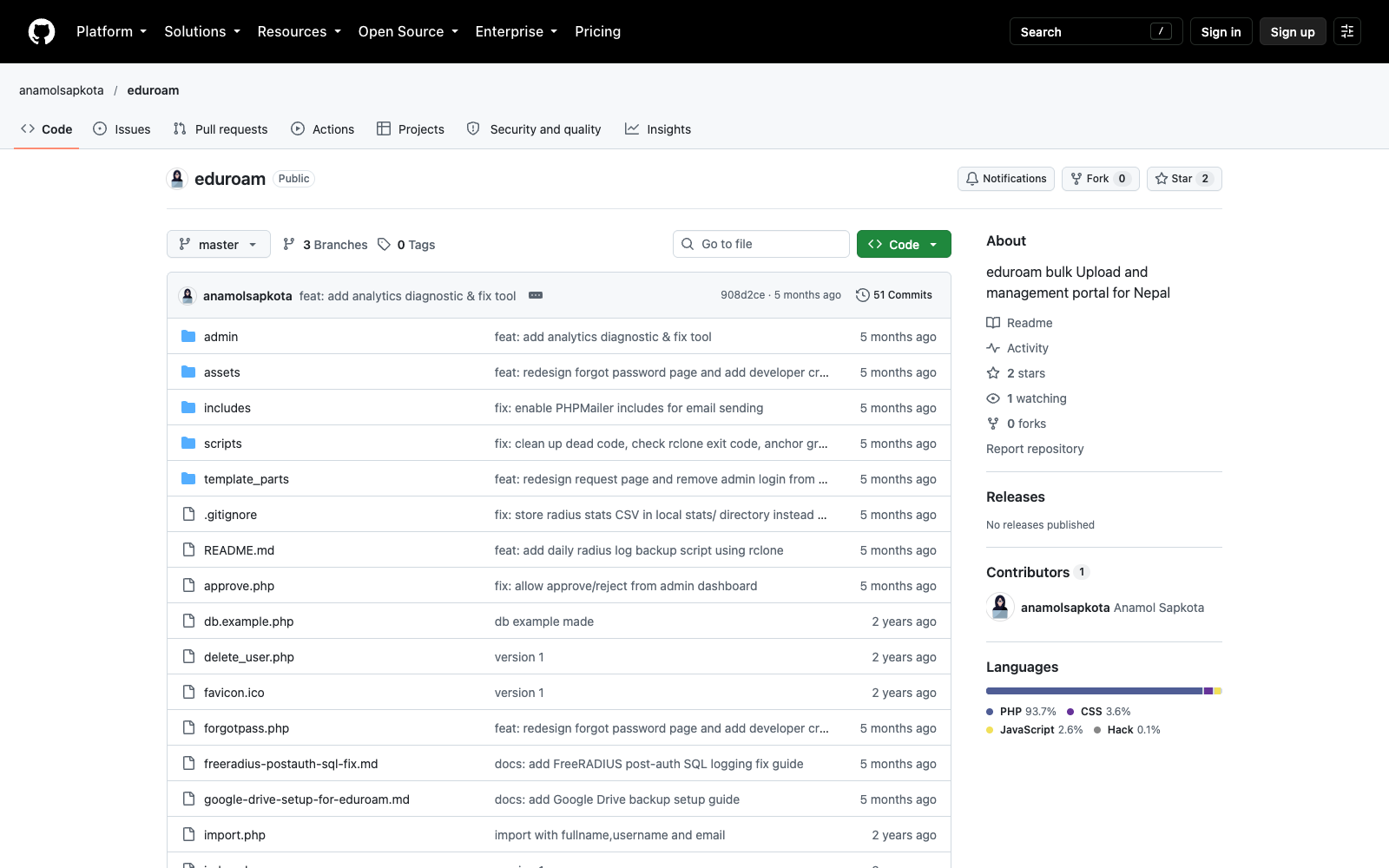Click the approve.php file icon
The width and height of the screenshot is (1389, 868).
click(x=188, y=585)
